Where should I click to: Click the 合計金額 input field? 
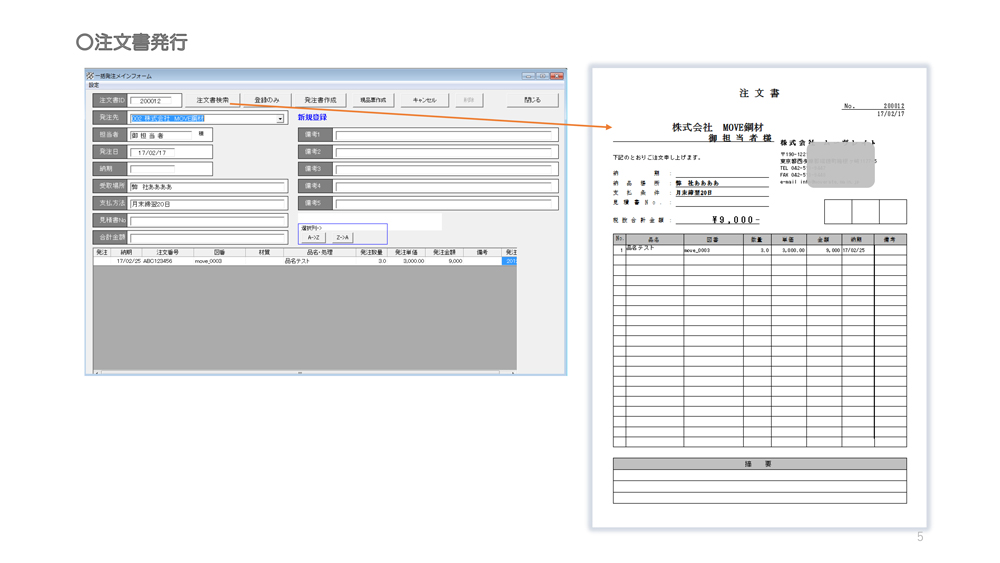click(208, 238)
